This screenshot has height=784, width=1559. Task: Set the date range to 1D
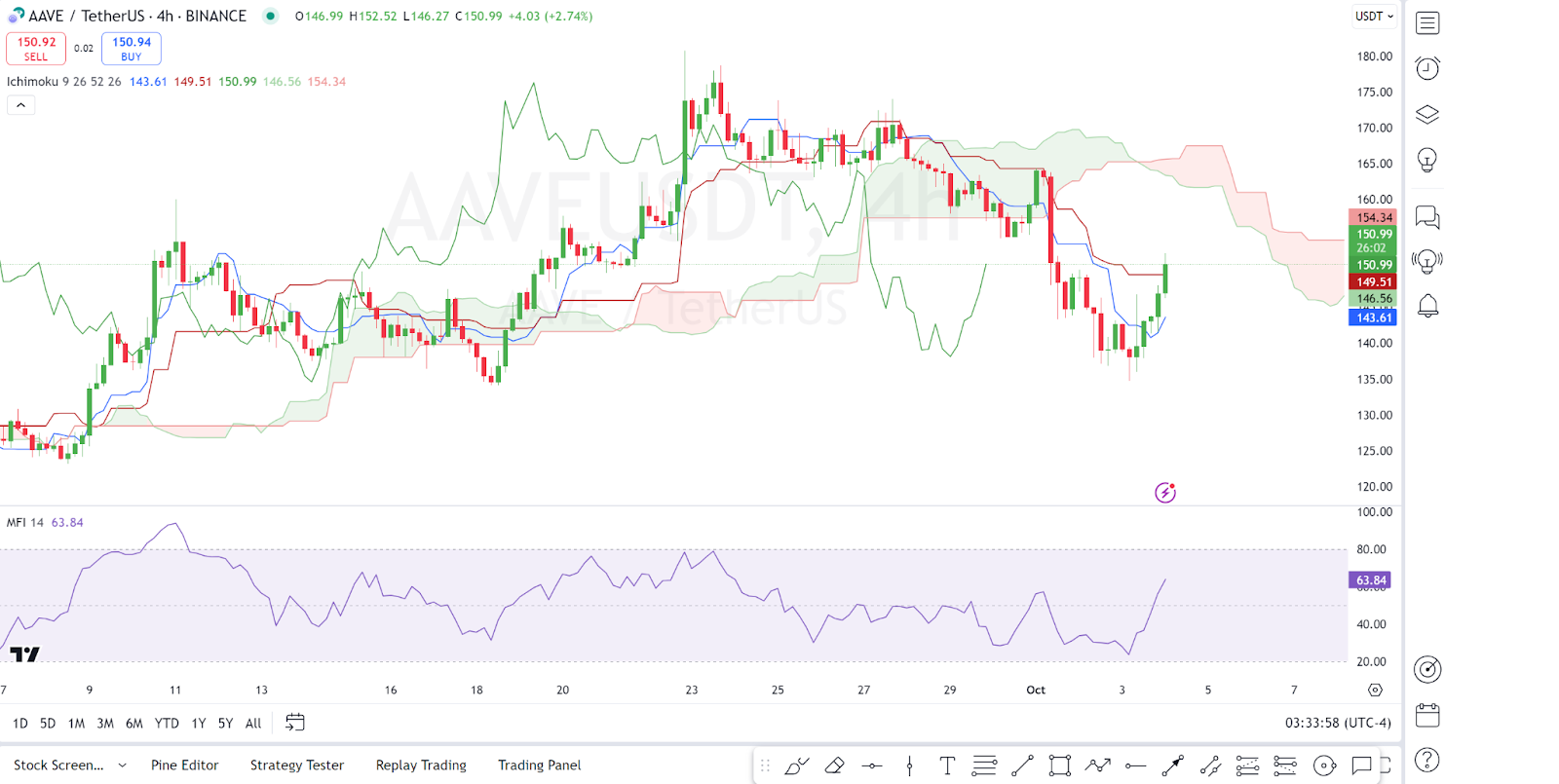tap(19, 724)
